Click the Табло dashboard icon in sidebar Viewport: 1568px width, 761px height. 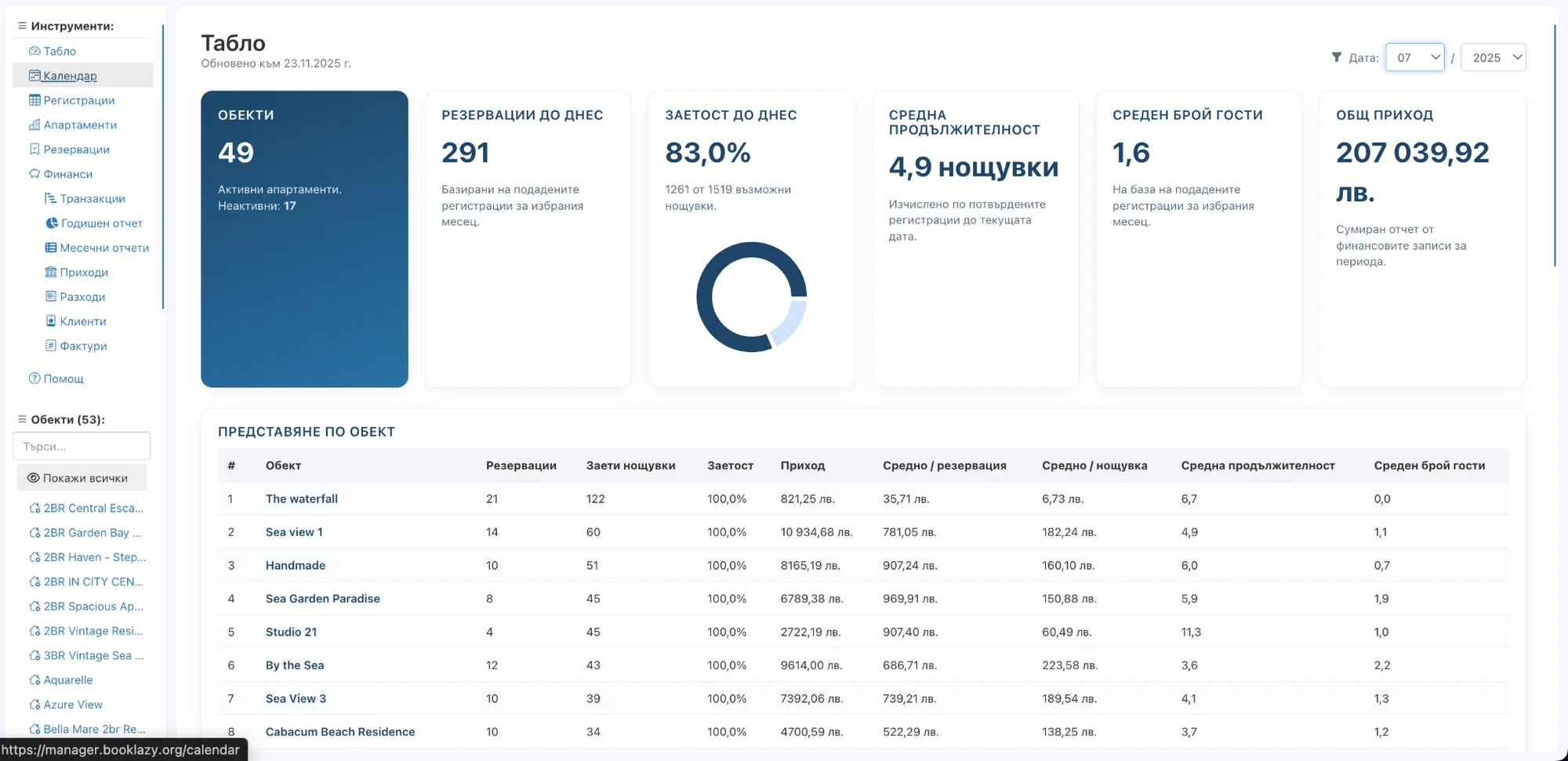click(34, 51)
